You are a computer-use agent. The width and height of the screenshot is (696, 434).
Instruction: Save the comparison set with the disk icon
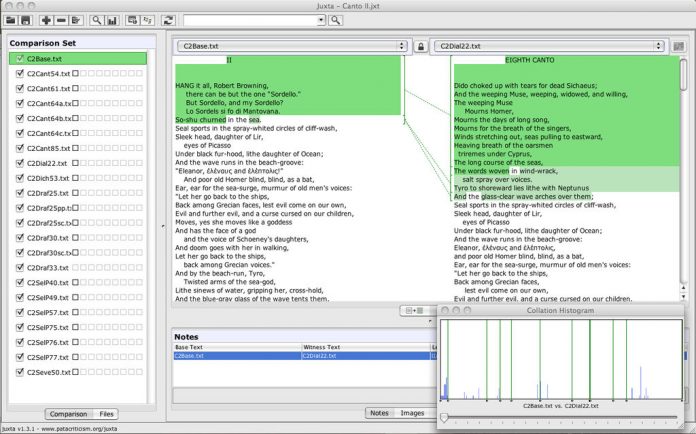click(x=26, y=20)
